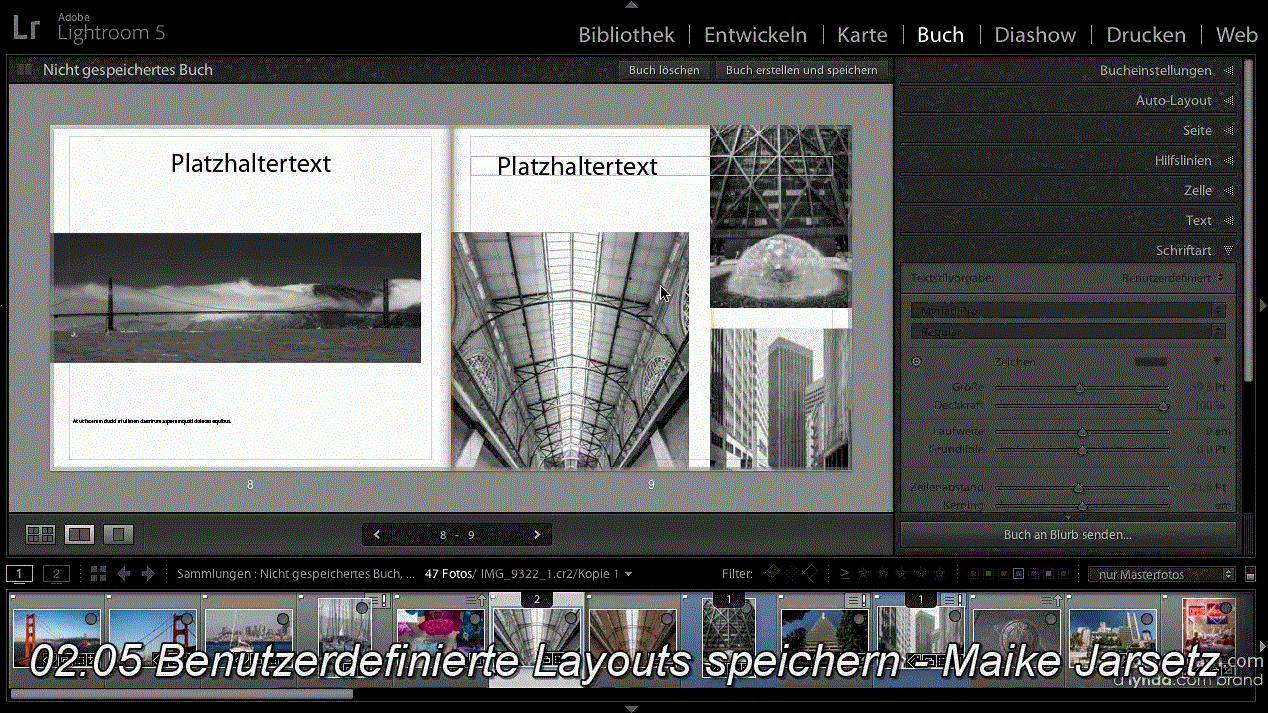Filter by blue color label

(x=1018, y=574)
